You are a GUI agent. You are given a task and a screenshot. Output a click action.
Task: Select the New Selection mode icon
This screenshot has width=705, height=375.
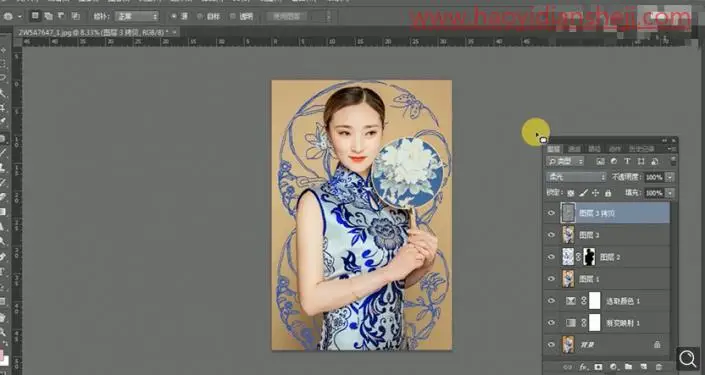click(35, 16)
